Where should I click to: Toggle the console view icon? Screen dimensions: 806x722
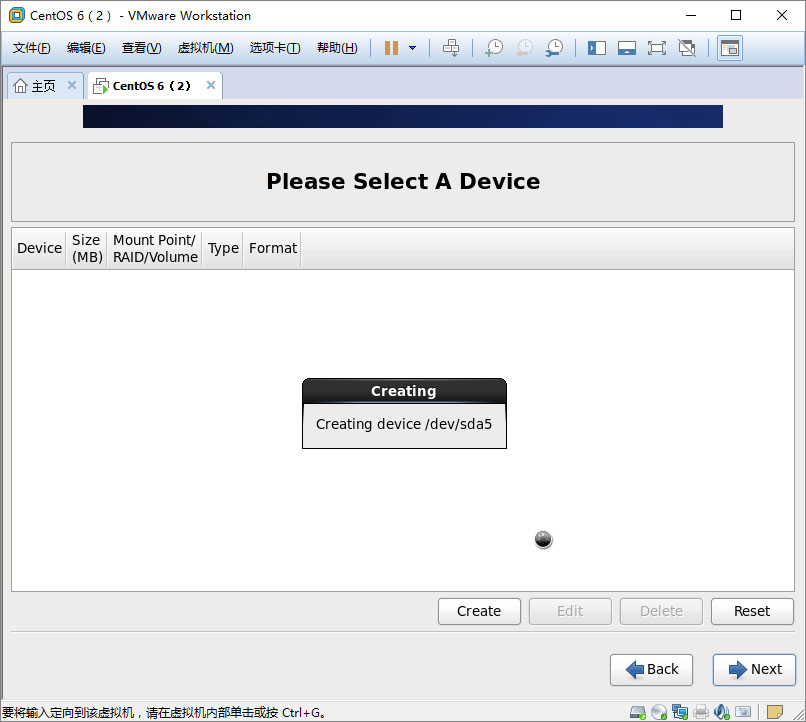730,48
